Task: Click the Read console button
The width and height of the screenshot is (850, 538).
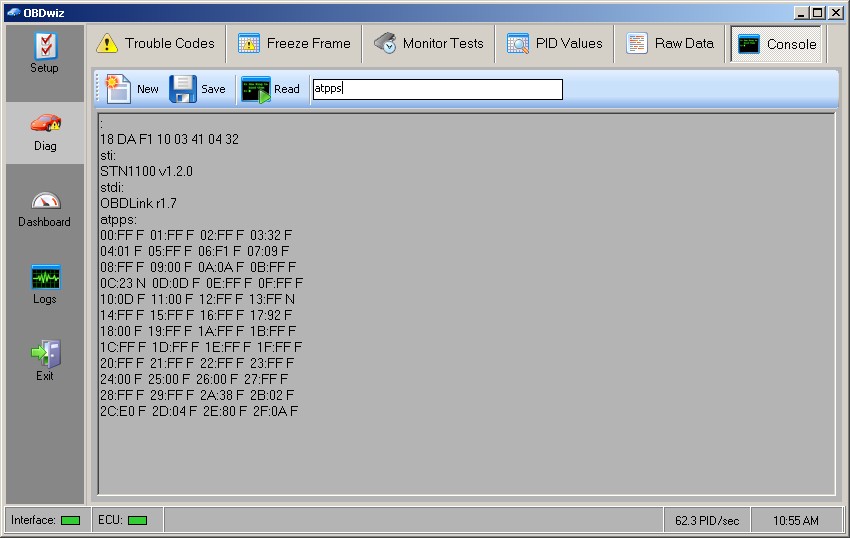Action: tap(270, 89)
